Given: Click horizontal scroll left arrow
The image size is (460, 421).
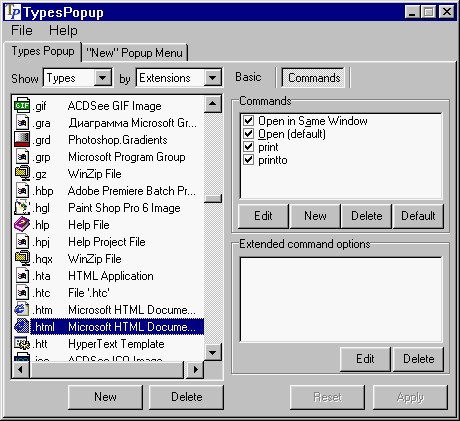Looking at the screenshot, I should coord(21,369).
